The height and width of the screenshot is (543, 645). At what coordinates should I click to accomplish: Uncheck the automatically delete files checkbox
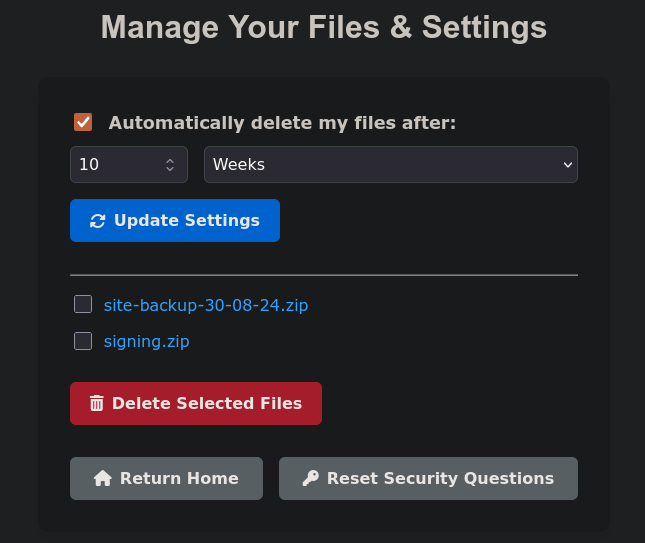click(83, 122)
